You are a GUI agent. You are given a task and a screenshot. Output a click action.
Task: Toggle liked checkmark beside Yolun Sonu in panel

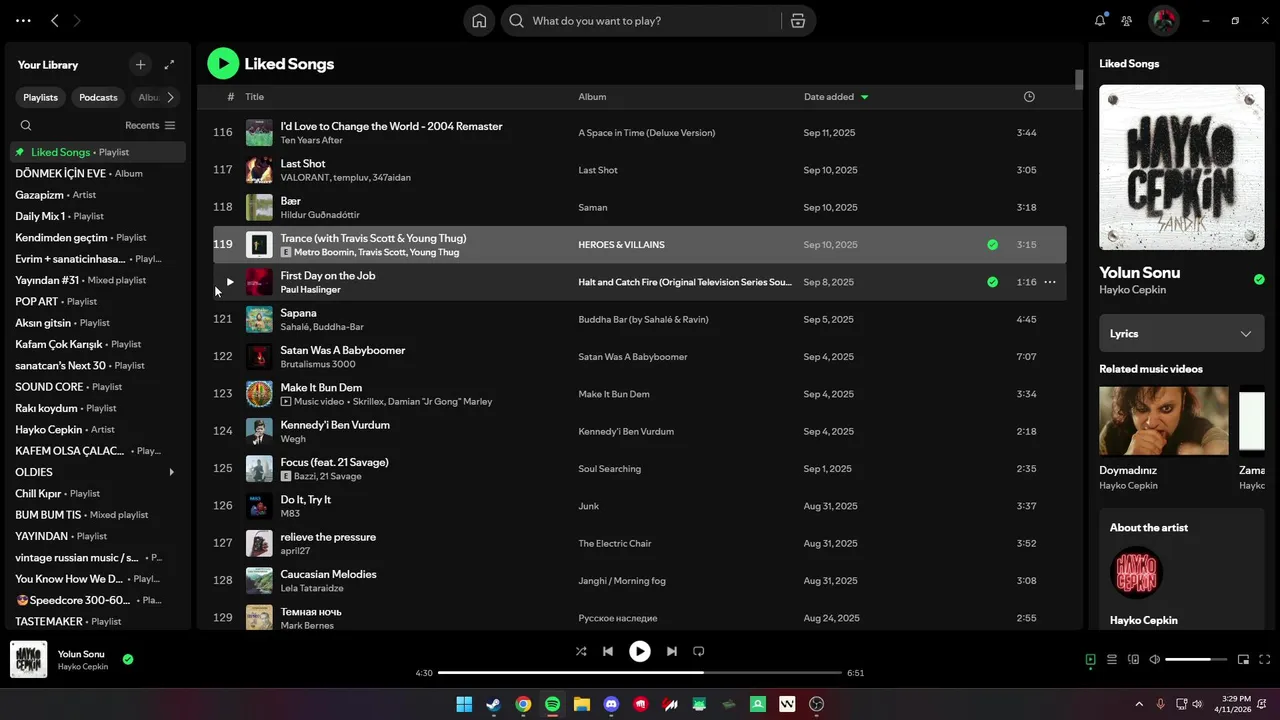point(1259,279)
